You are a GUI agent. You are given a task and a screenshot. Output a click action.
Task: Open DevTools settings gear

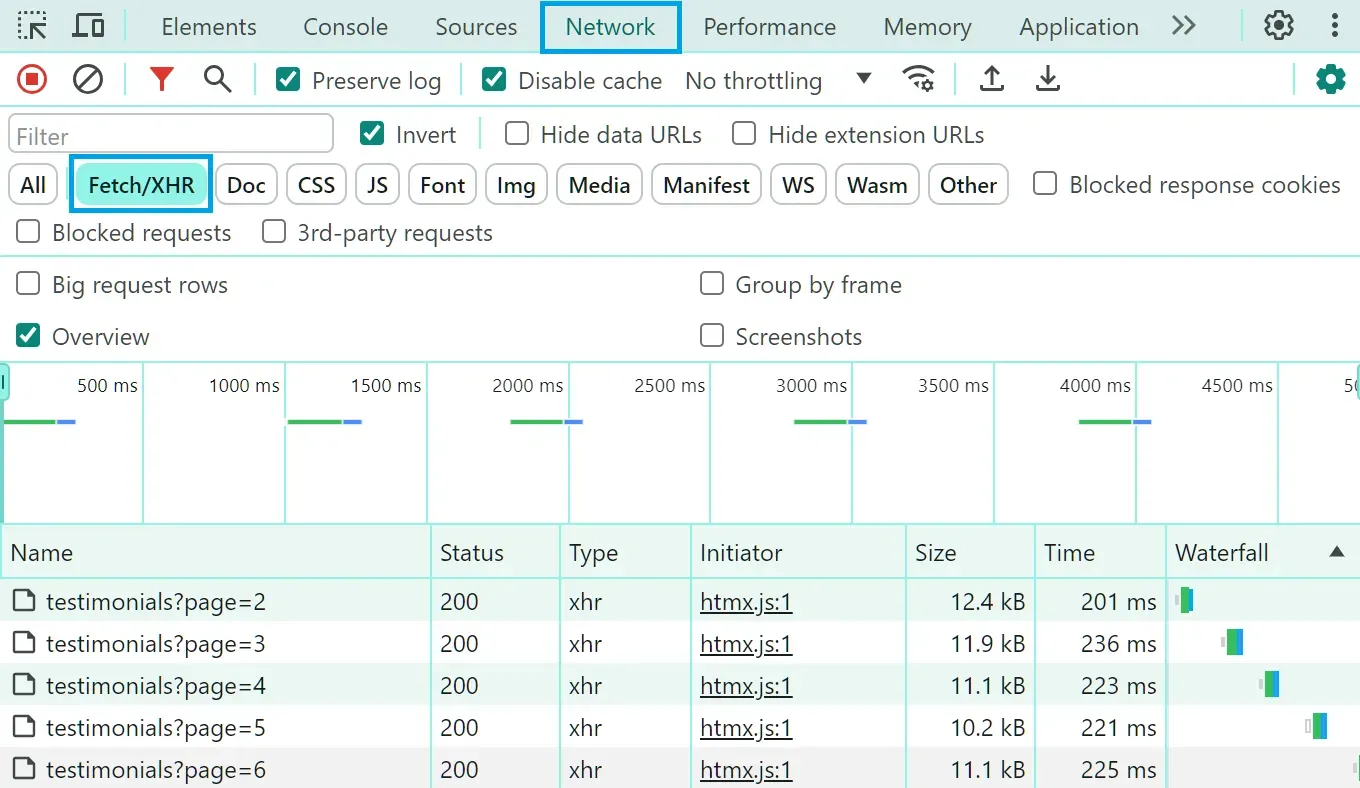pos(1278,25)
